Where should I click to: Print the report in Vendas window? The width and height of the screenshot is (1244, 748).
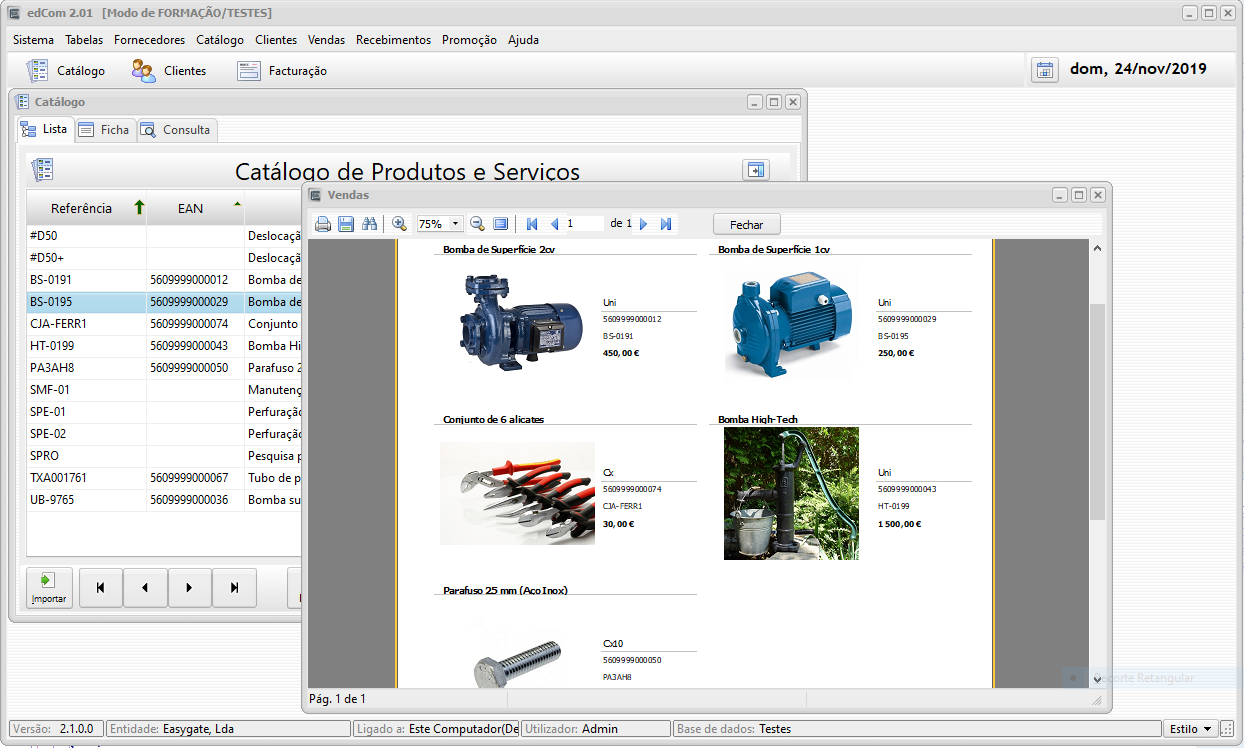coord(323,224)
